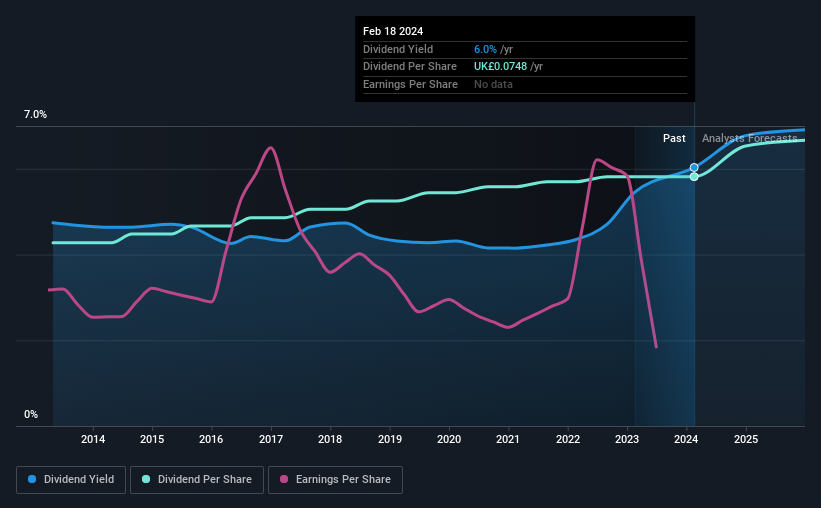Select the 2025 label on the time axis
The width and height of the screenshot is (821, 508).
[x=746, y=439]
